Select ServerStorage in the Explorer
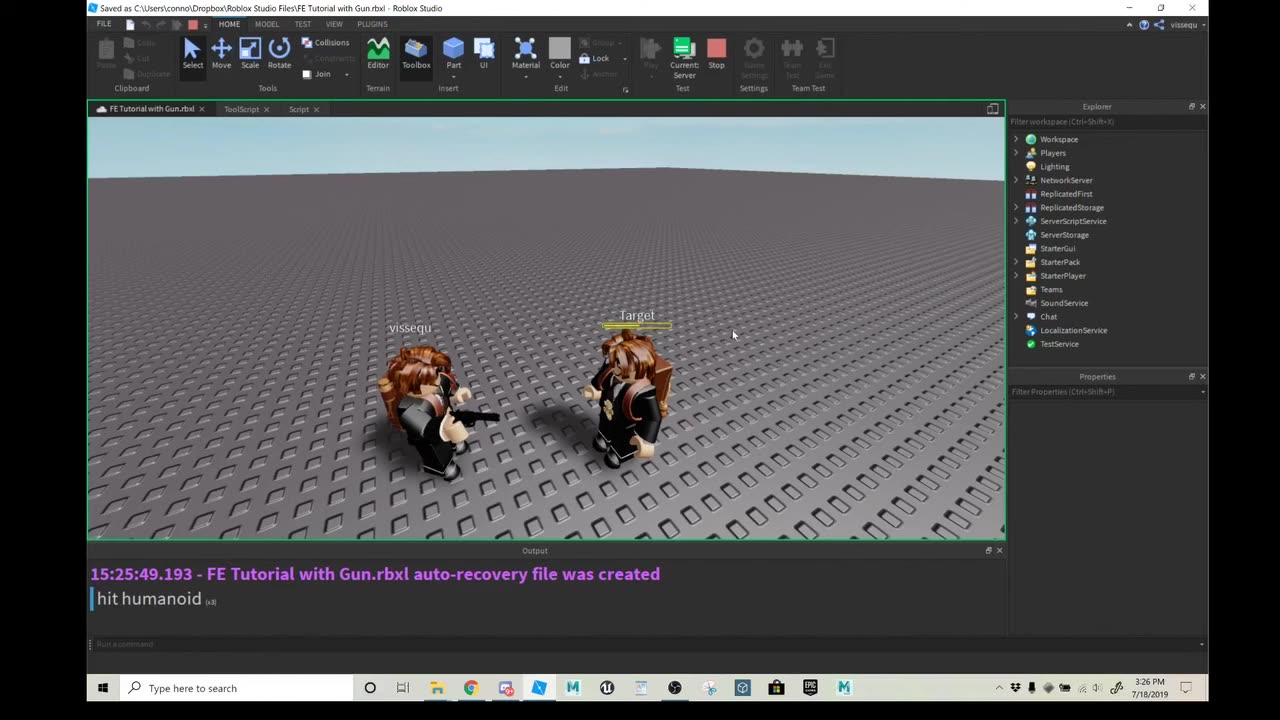This screenshot has height=720, width=1280. click(1064, 235)
